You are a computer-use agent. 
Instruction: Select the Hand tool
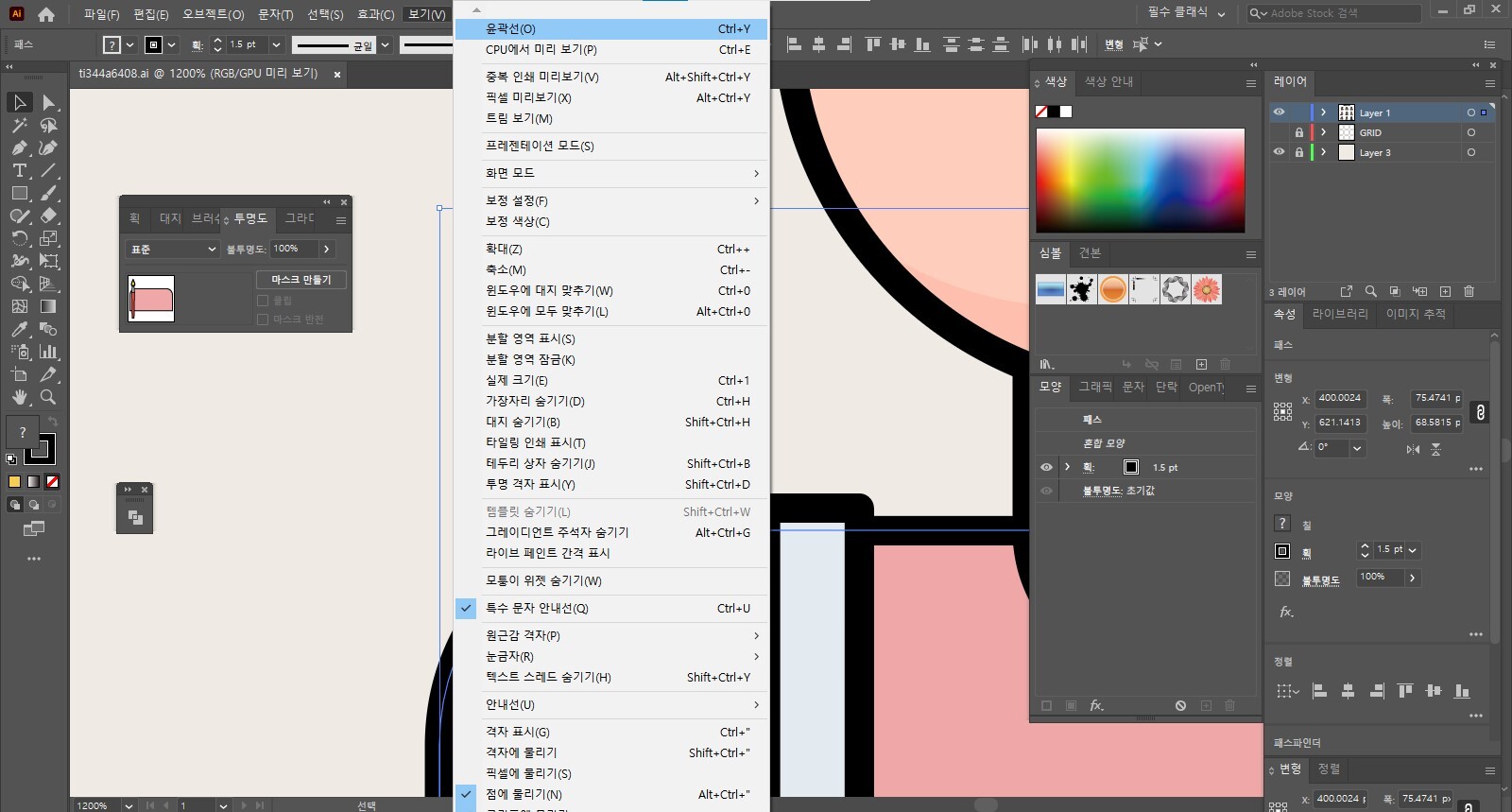point(19,397)
